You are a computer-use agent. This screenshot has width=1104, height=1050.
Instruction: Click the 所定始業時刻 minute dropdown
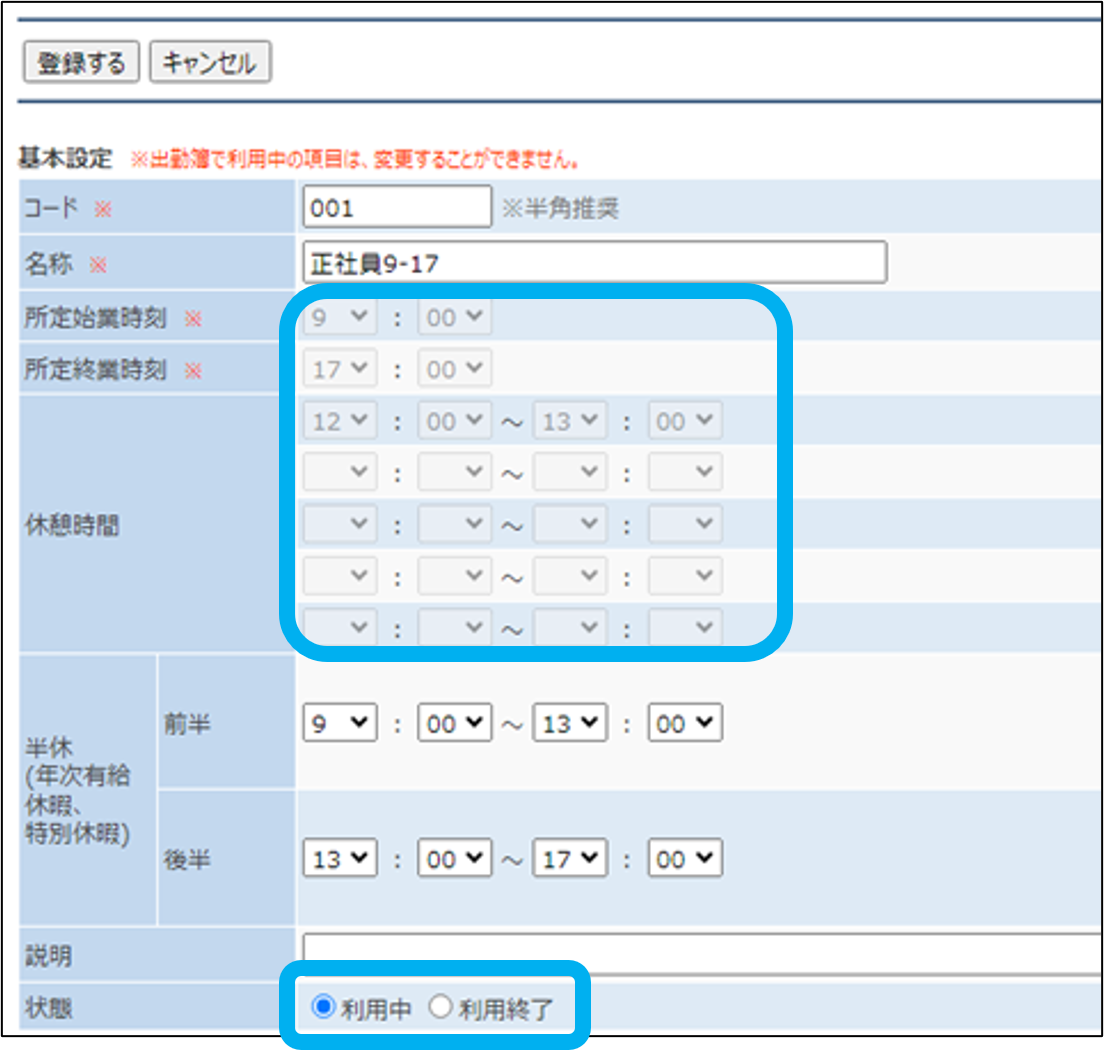pos(455,318)
